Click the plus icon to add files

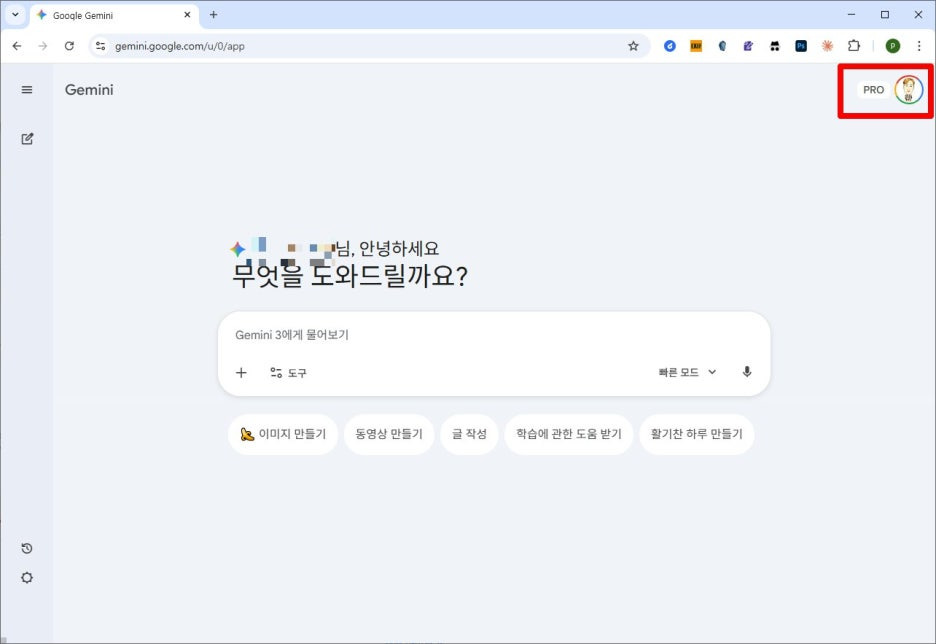pos(241,372)
